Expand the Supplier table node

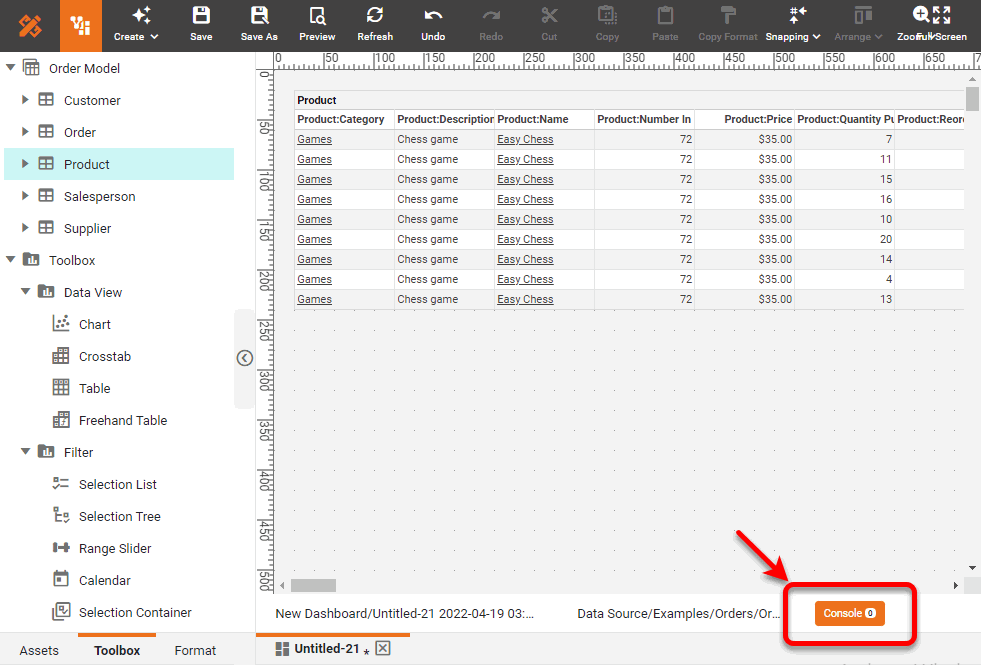26,228
